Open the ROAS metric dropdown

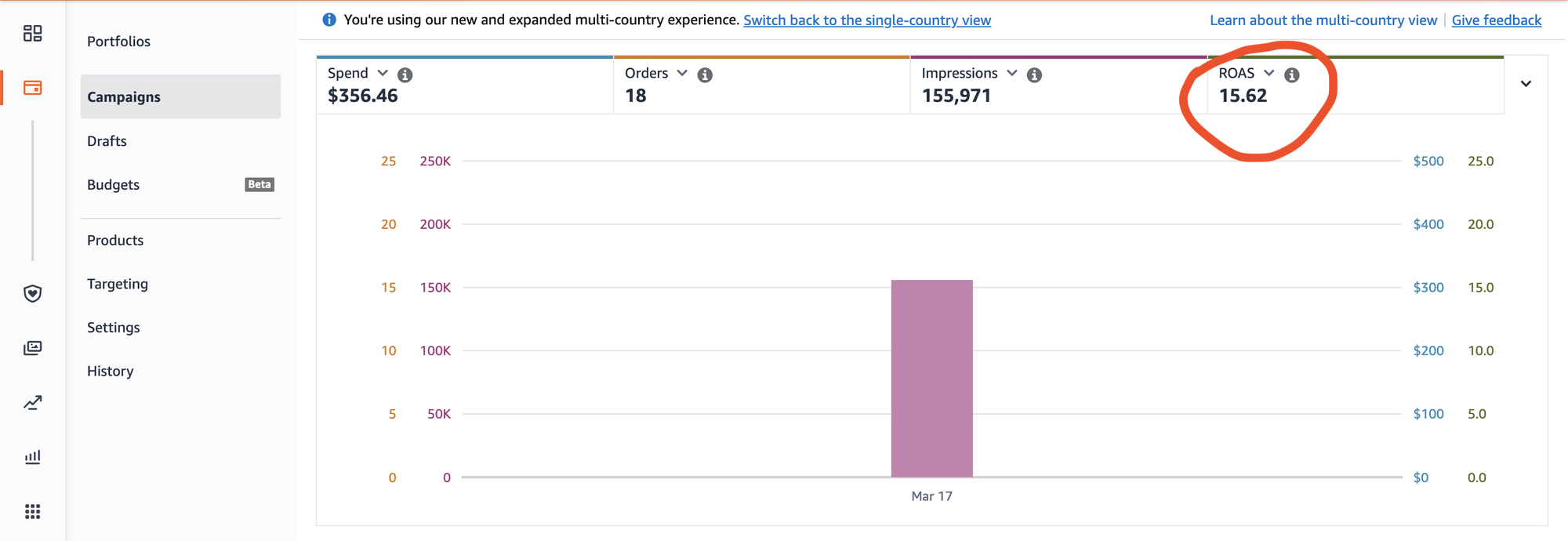coord(1269,73)
